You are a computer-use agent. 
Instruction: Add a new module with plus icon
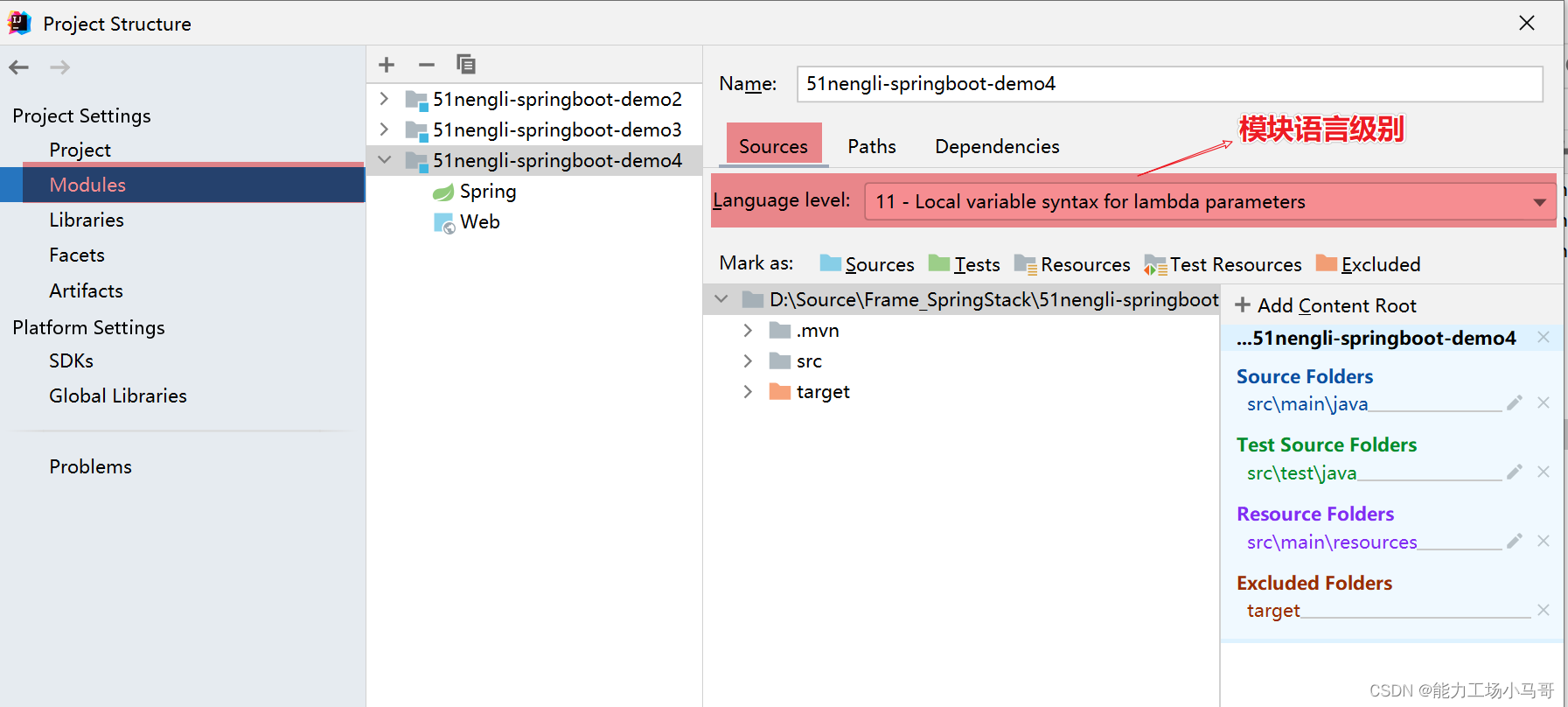pos(387,65)
